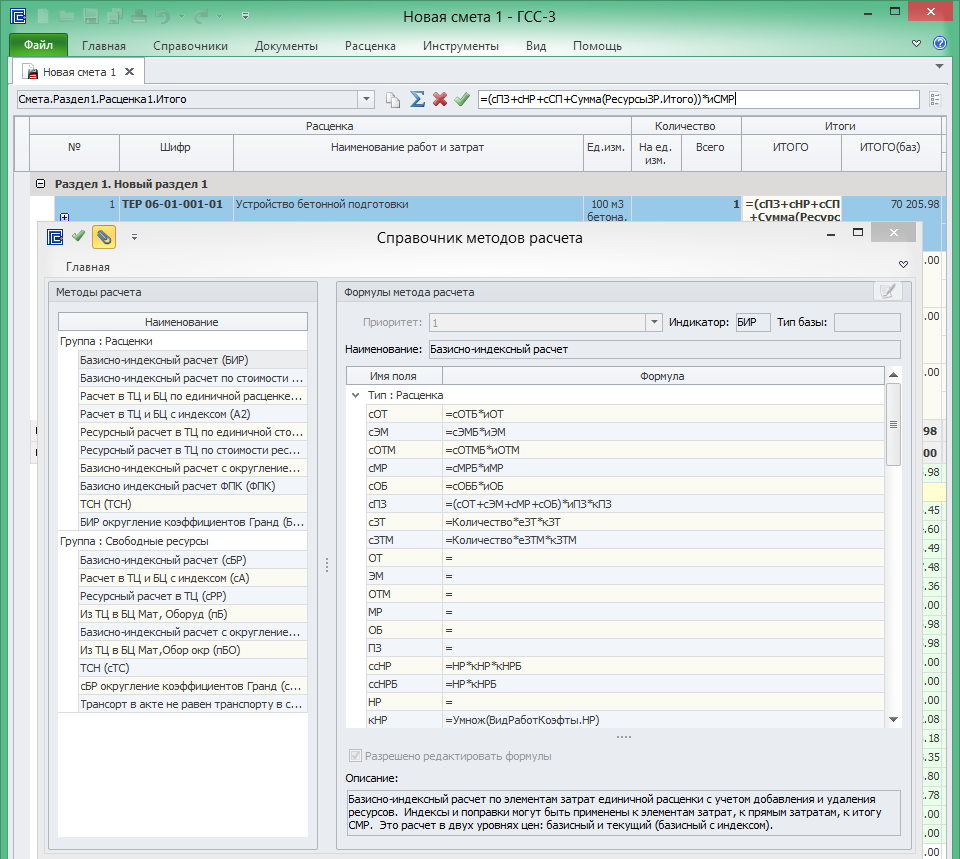Collapse the 'Тип : Расценка' formula group
The height and width of the screenshot is (859, 960).
click(x=355, y=395)
